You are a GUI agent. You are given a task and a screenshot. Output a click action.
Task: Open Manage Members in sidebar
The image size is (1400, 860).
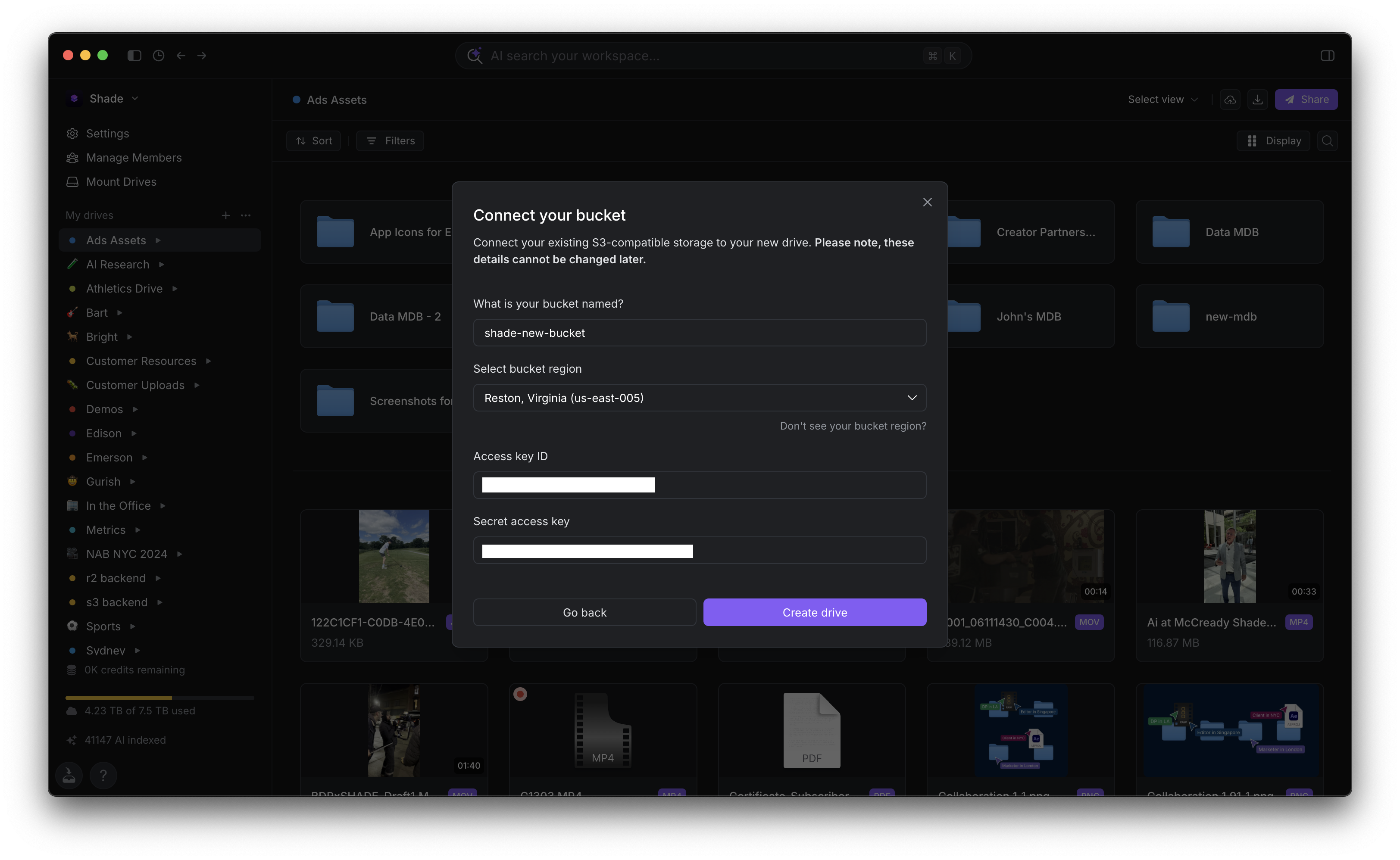point(134,158)
